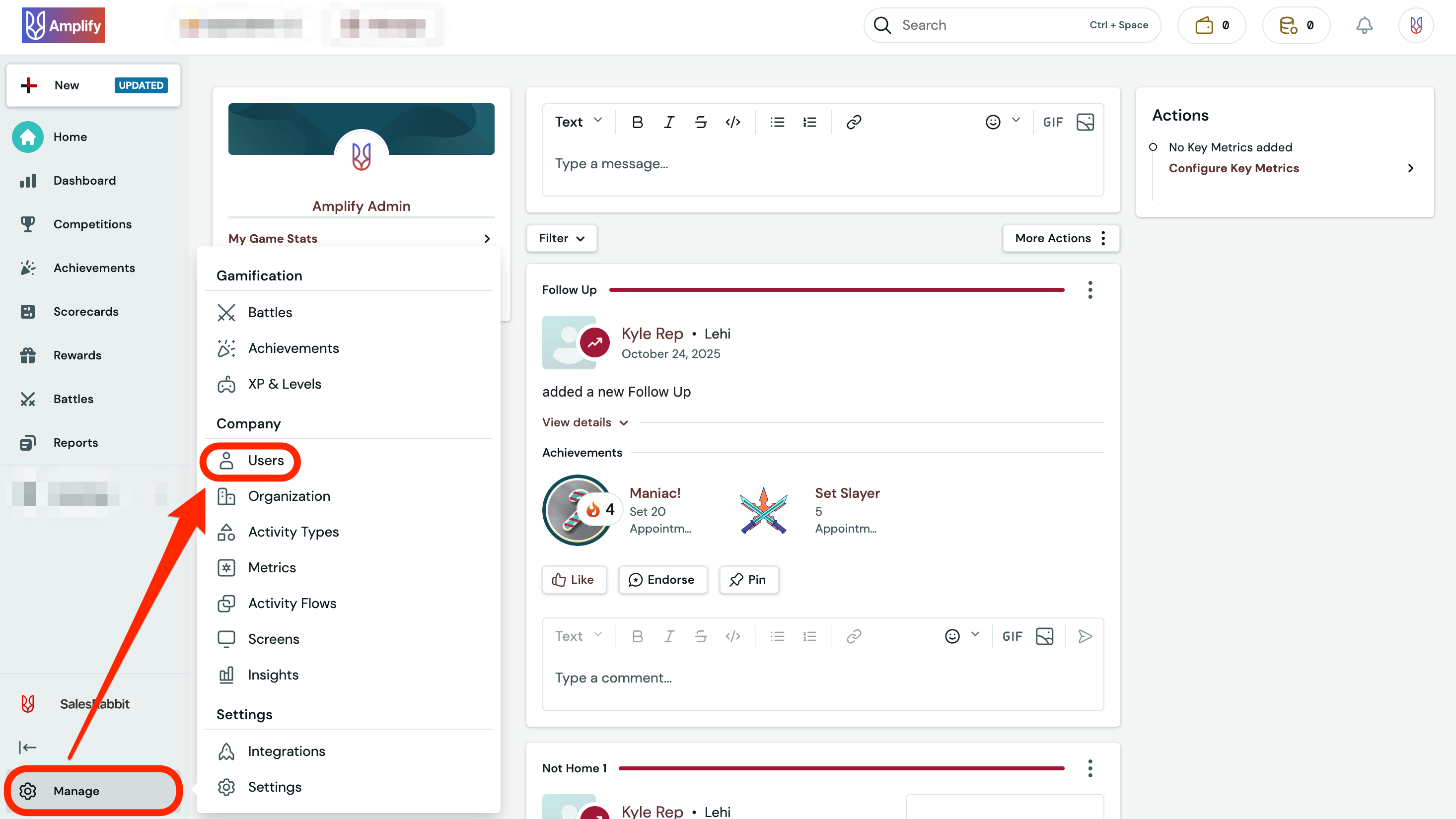Open the Filter dropdown
Viewport: 1456px width, 819px height.
[561, 238]
